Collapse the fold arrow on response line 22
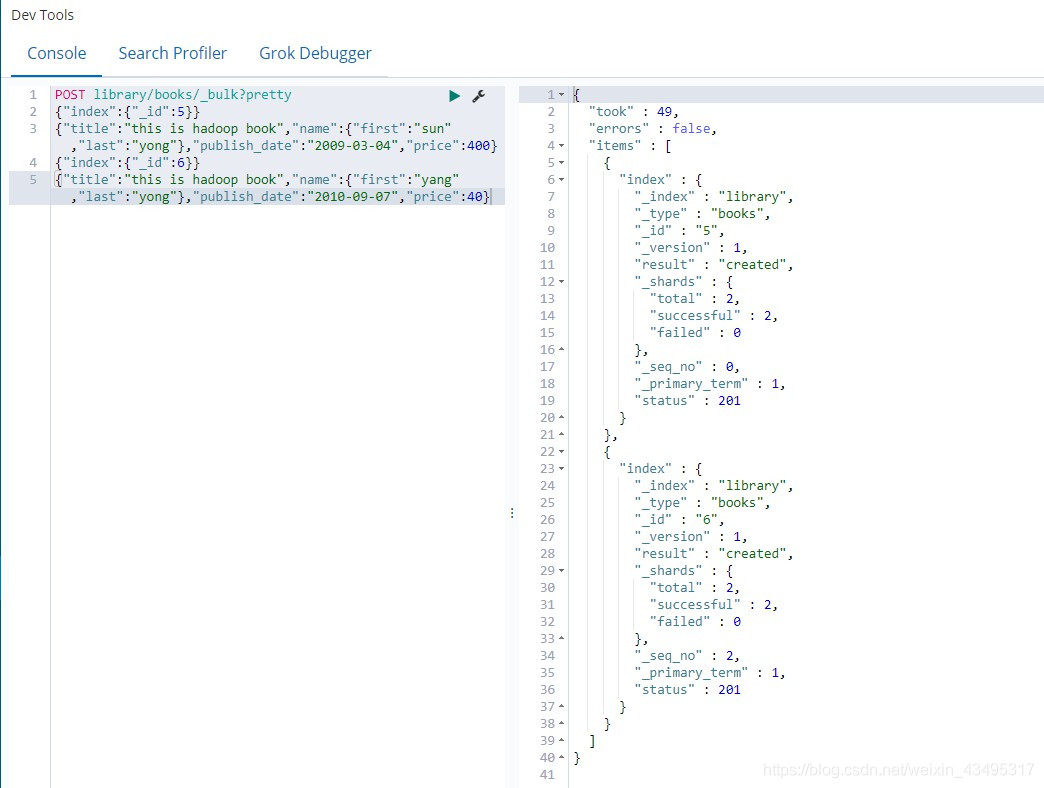 pos(561,452)
